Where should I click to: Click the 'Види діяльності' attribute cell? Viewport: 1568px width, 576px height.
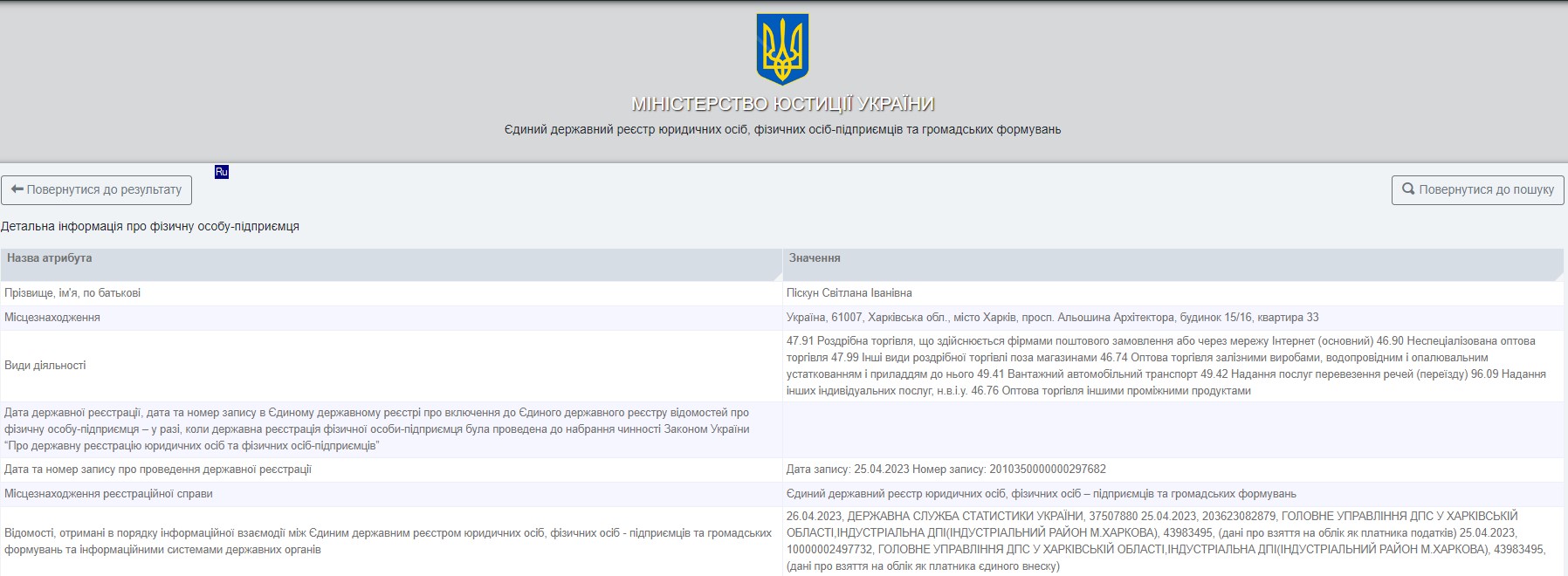point(391,366)
